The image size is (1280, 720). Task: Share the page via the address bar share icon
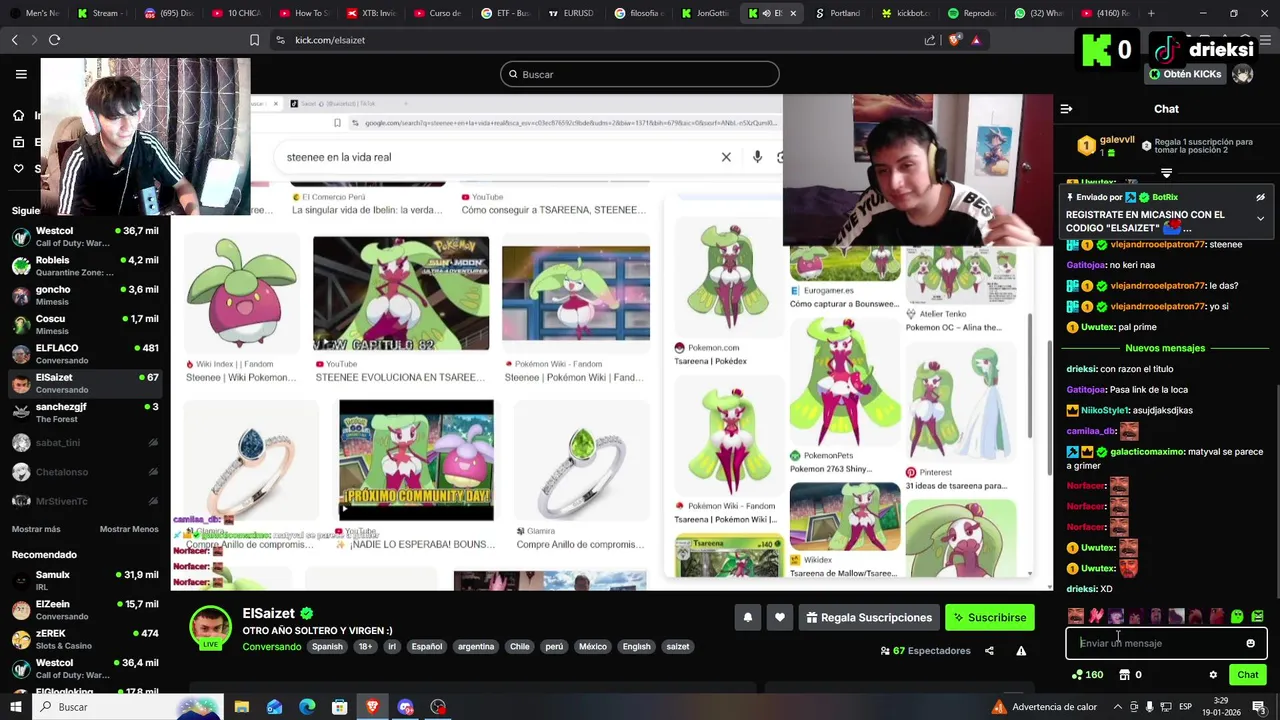(x=930, y=40)
